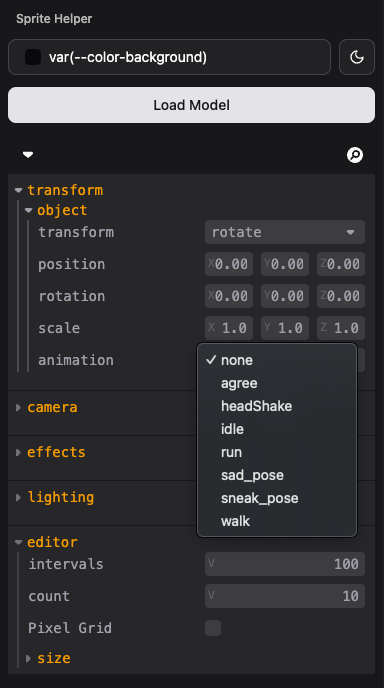The height and width of the screenshot is (688, 384).
Task: Open the black background color swatch
Action: [x=33, y=57]
